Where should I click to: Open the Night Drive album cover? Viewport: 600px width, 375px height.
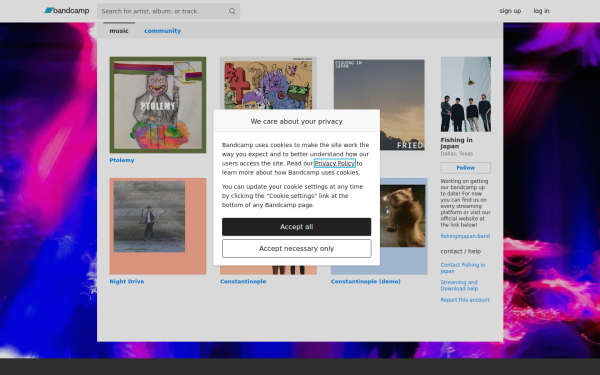coord(158,226)
